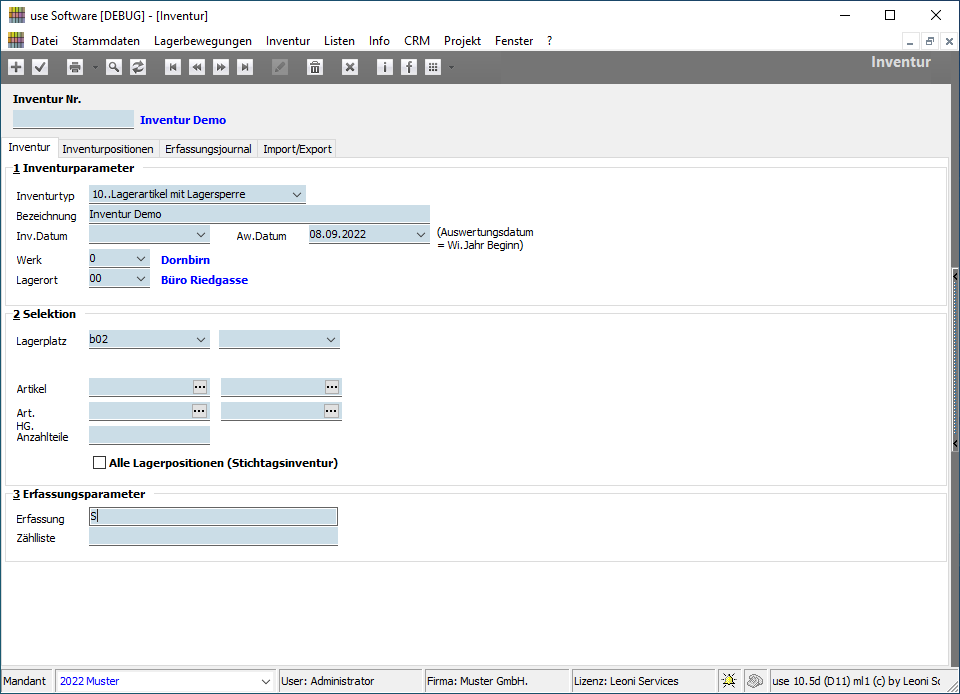This screenshot has width=960, height=694.
Task: Click the Zählliste input field
Action: (213, 537)
